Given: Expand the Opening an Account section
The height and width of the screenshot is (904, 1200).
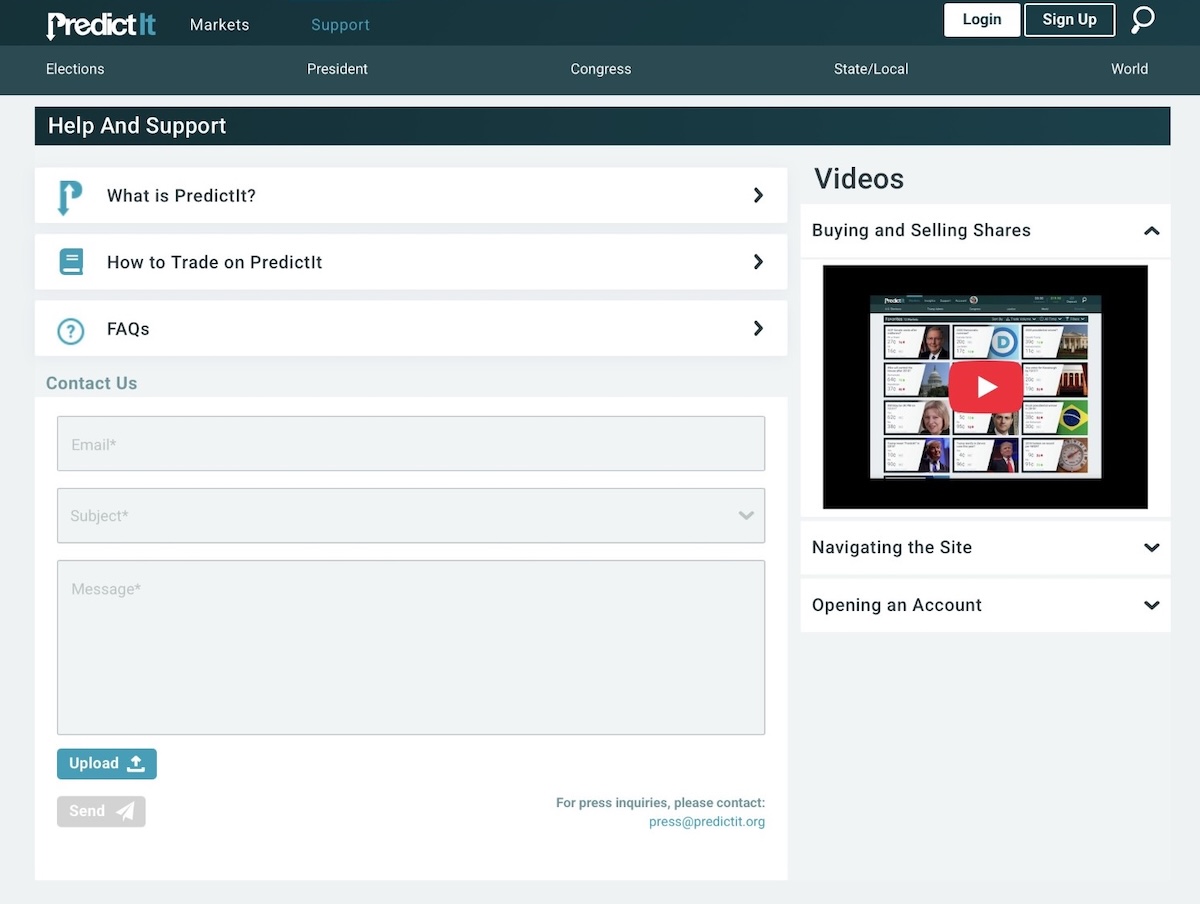Looking at the screenshot, I should [x=1151, y=605].
